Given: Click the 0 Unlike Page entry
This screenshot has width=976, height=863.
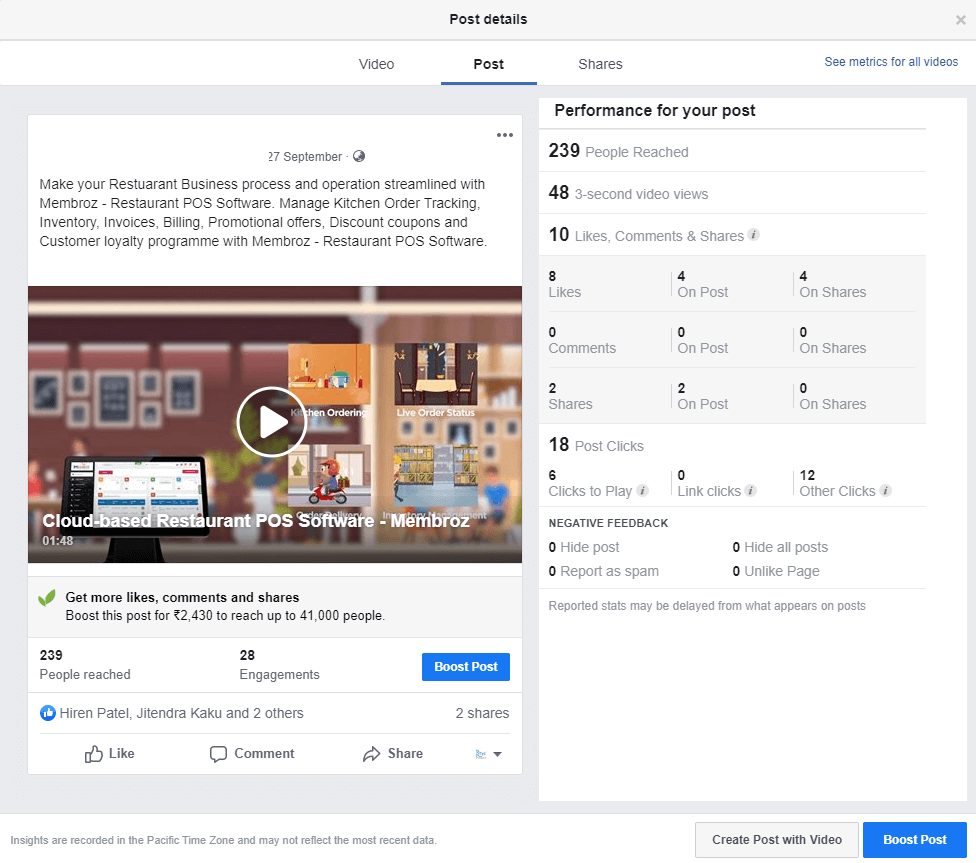Looking at the screenshot, I should coord(776,571).
